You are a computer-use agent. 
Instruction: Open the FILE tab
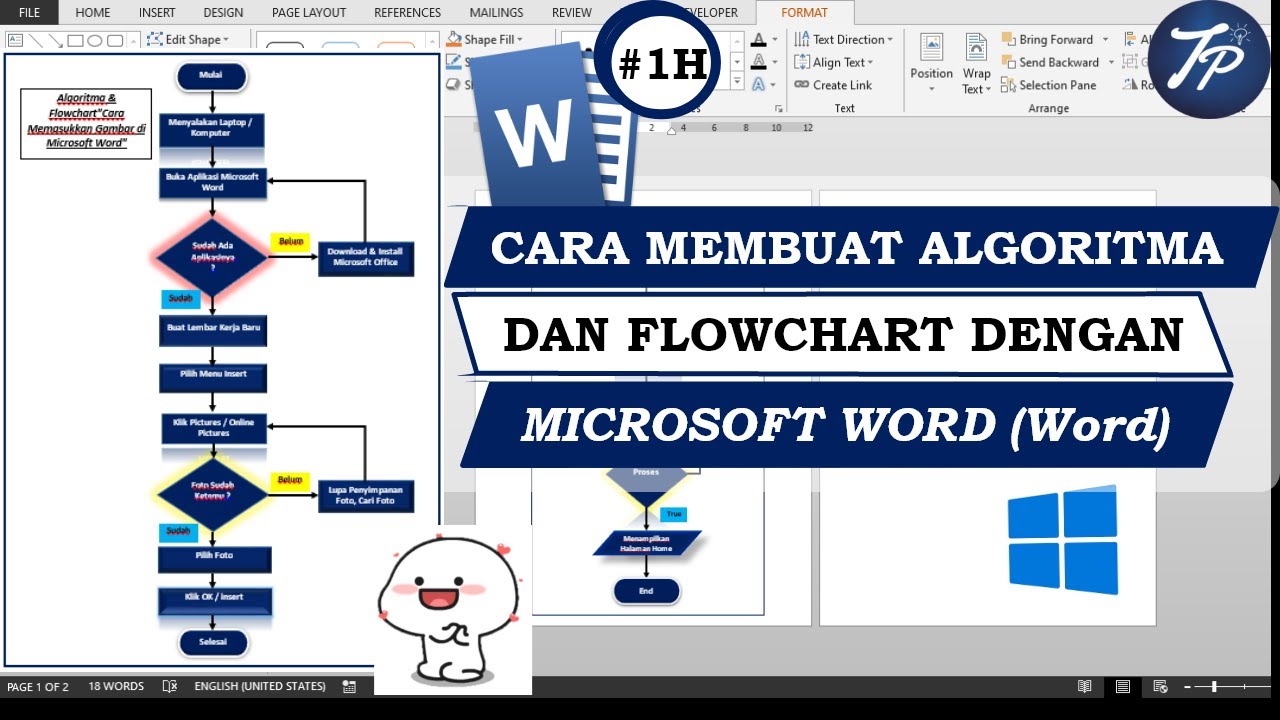[x=29, y=12]
